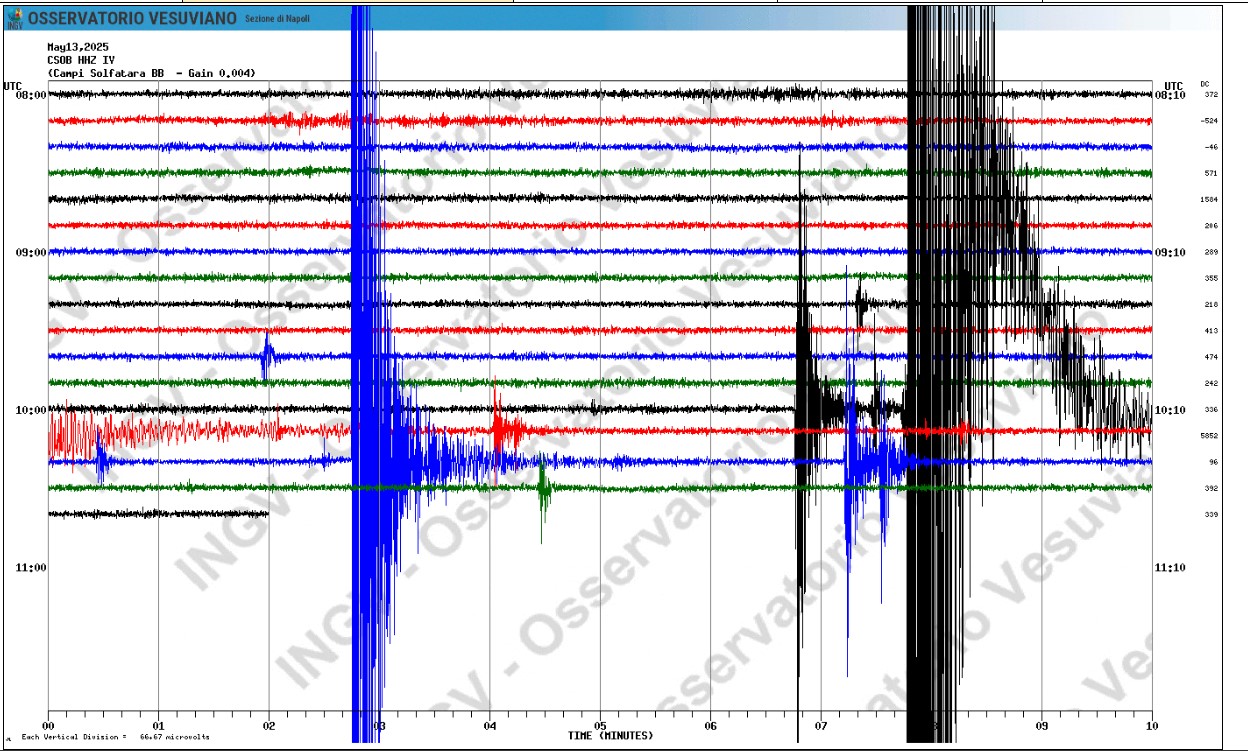
Task: Select DC value '289'
Action: (x=1211, y=252)
